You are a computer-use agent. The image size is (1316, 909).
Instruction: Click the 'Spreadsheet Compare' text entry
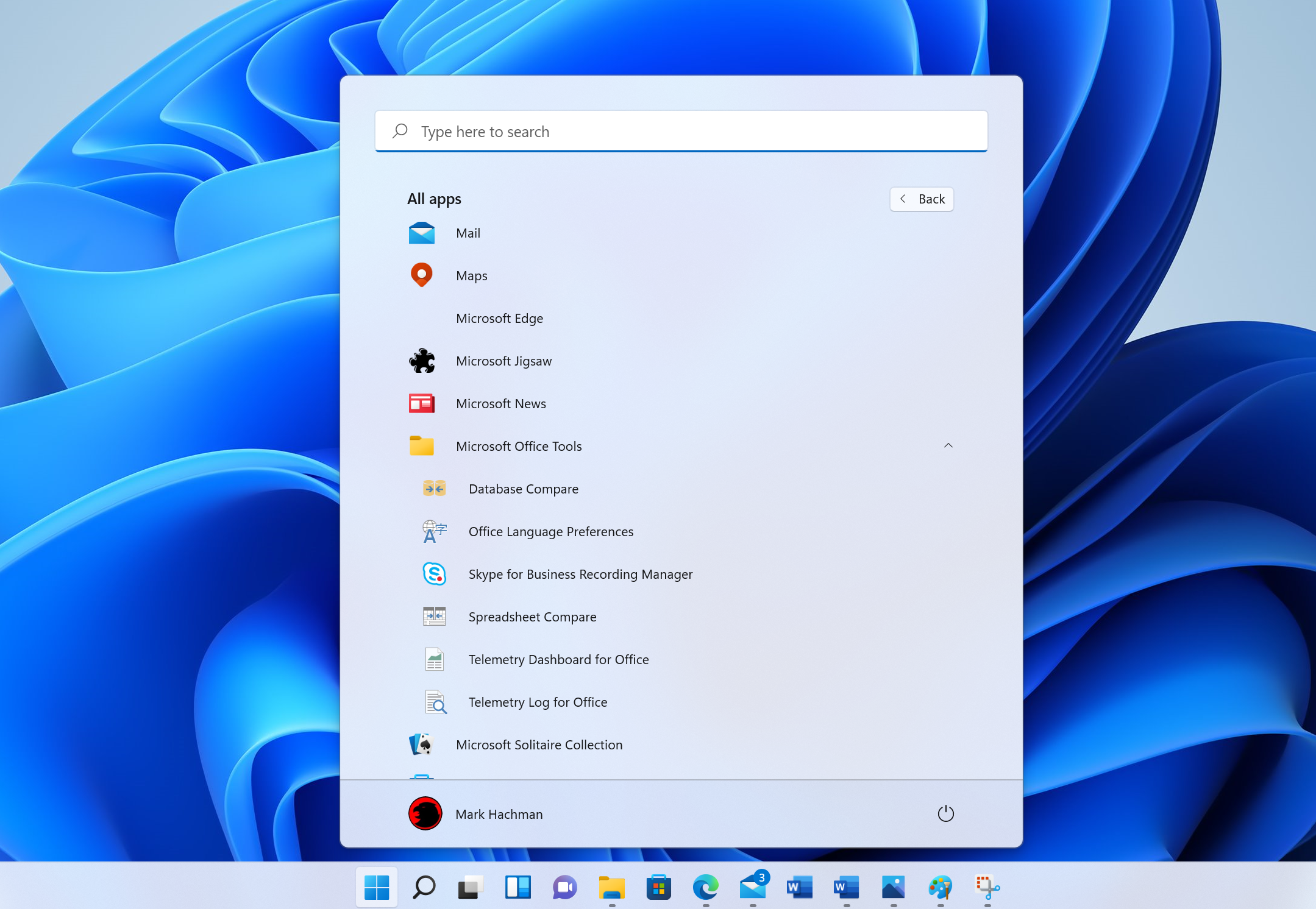coord(533,617)
